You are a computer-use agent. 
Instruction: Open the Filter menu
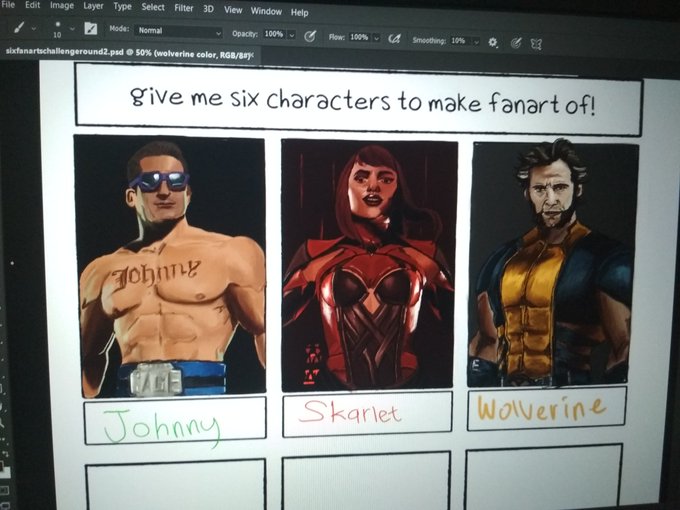(183, 8)
